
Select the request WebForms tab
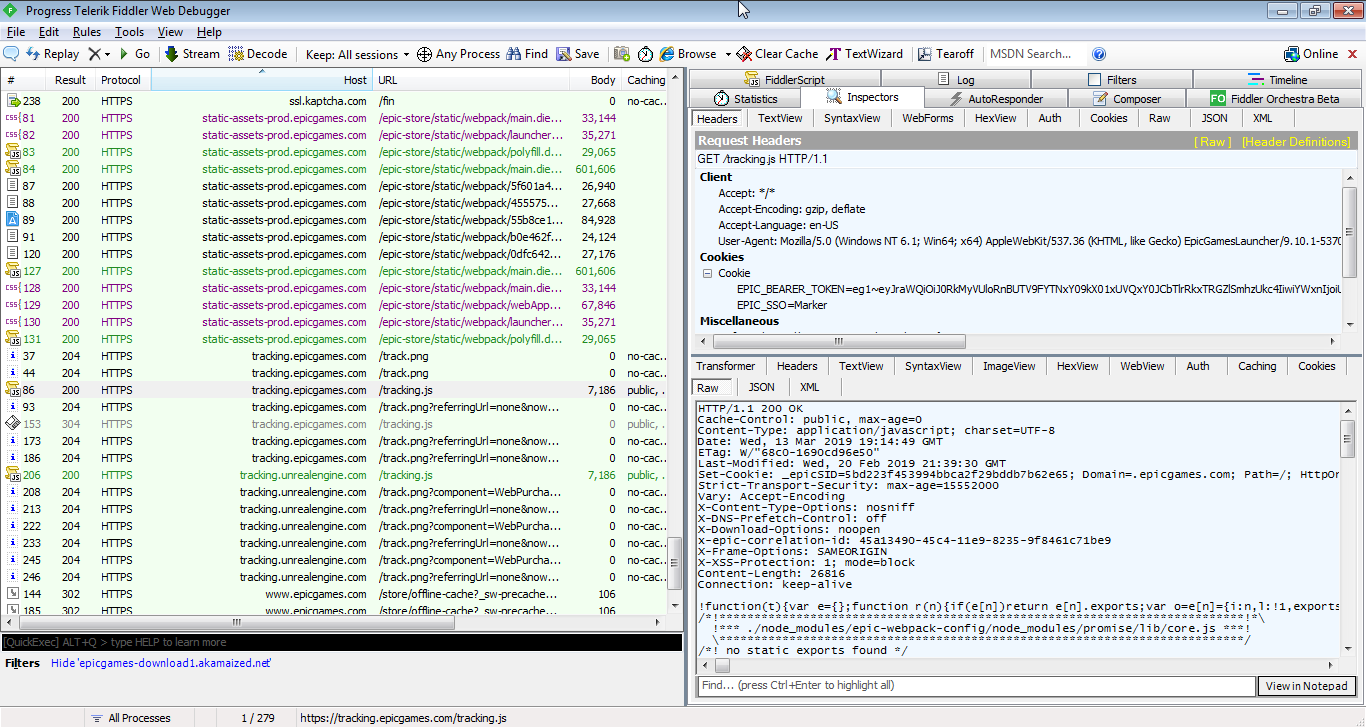pos(928,118)
